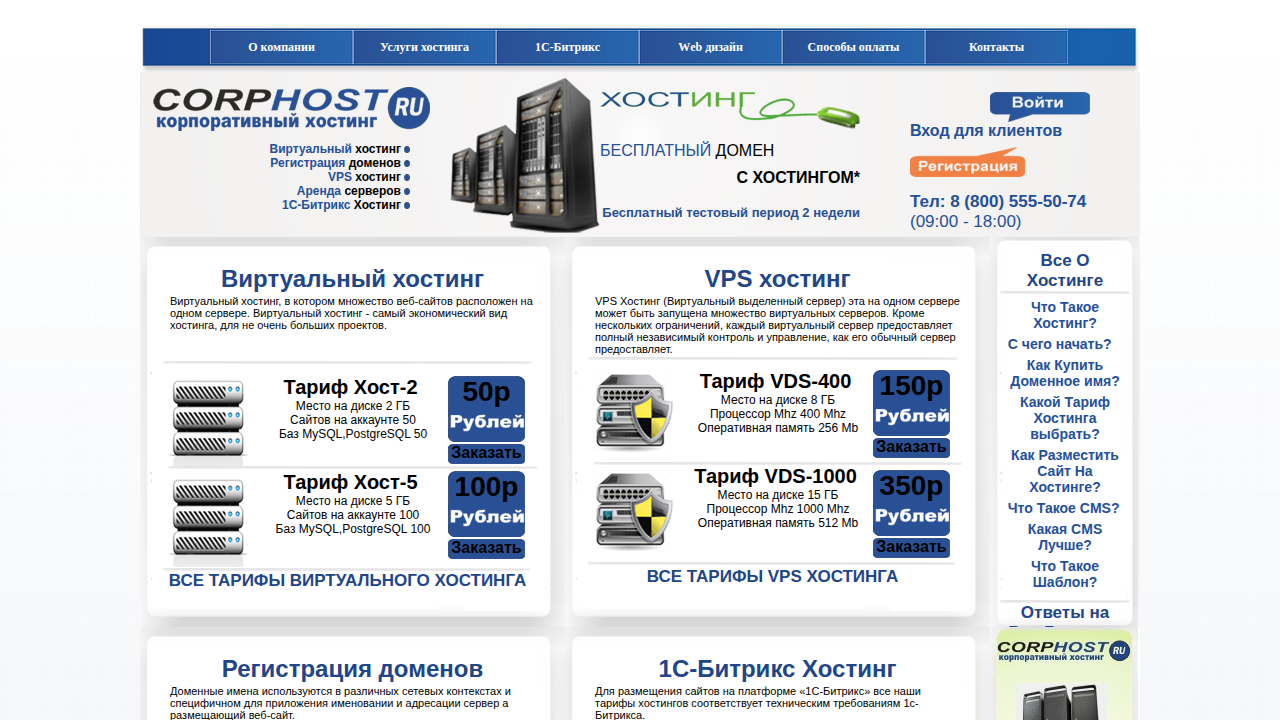
Task: Click the 150р Рублей price badge
Action: coord(911,403)
